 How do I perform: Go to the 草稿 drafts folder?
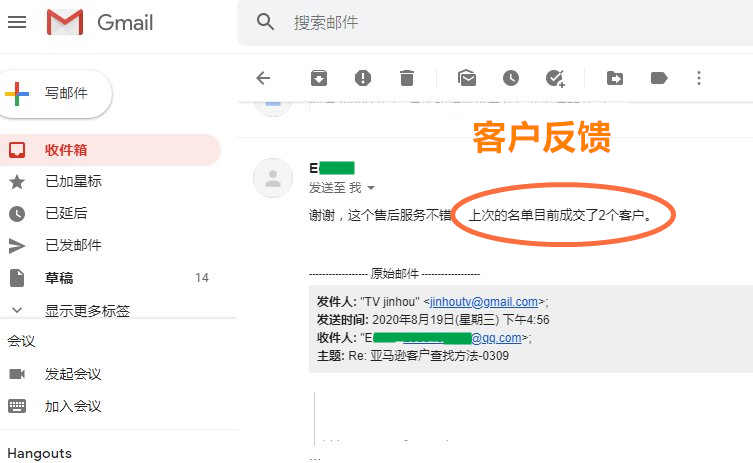(59, 278)
